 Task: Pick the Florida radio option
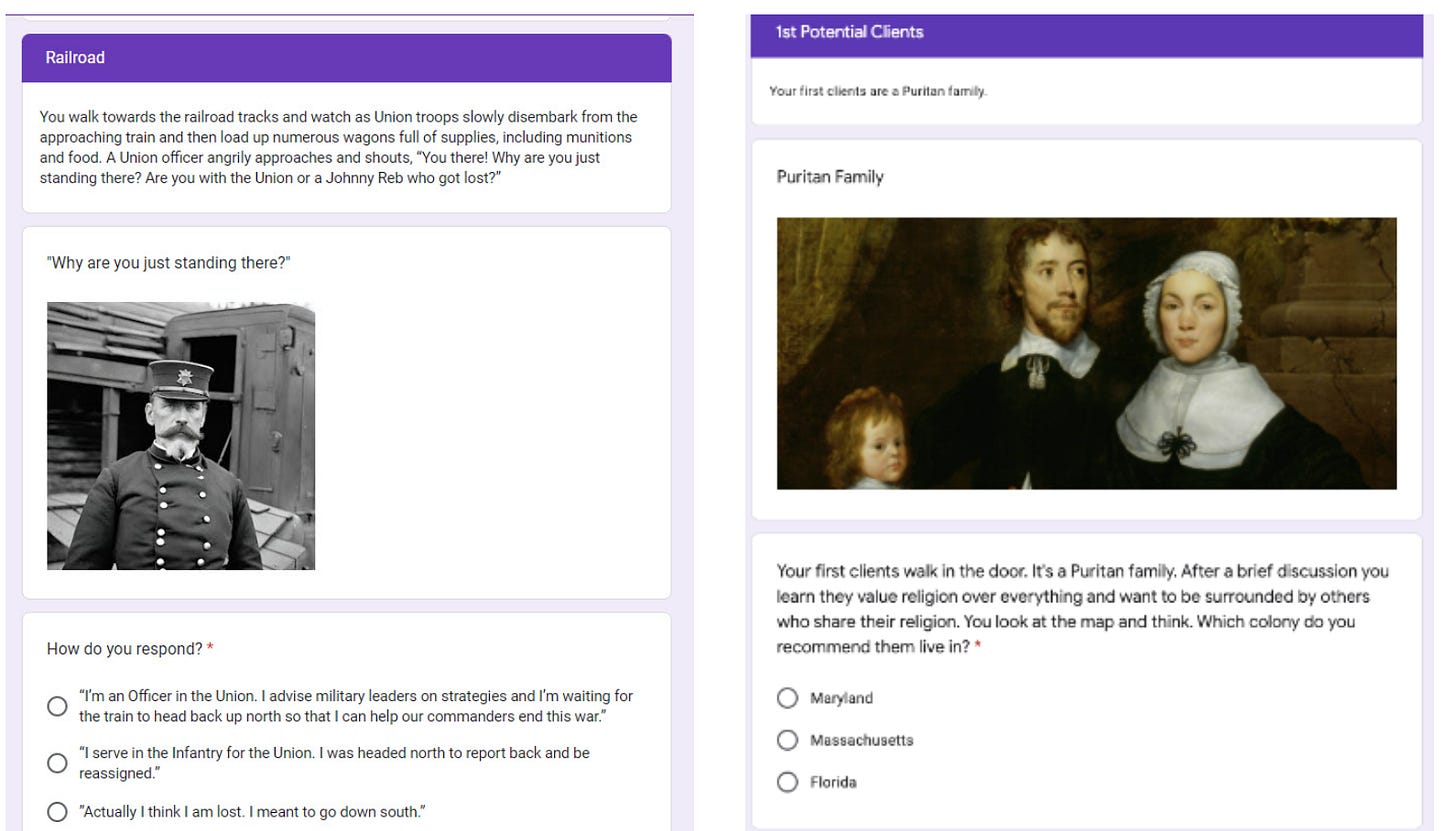pyautogui.click(x=788, y=782)
